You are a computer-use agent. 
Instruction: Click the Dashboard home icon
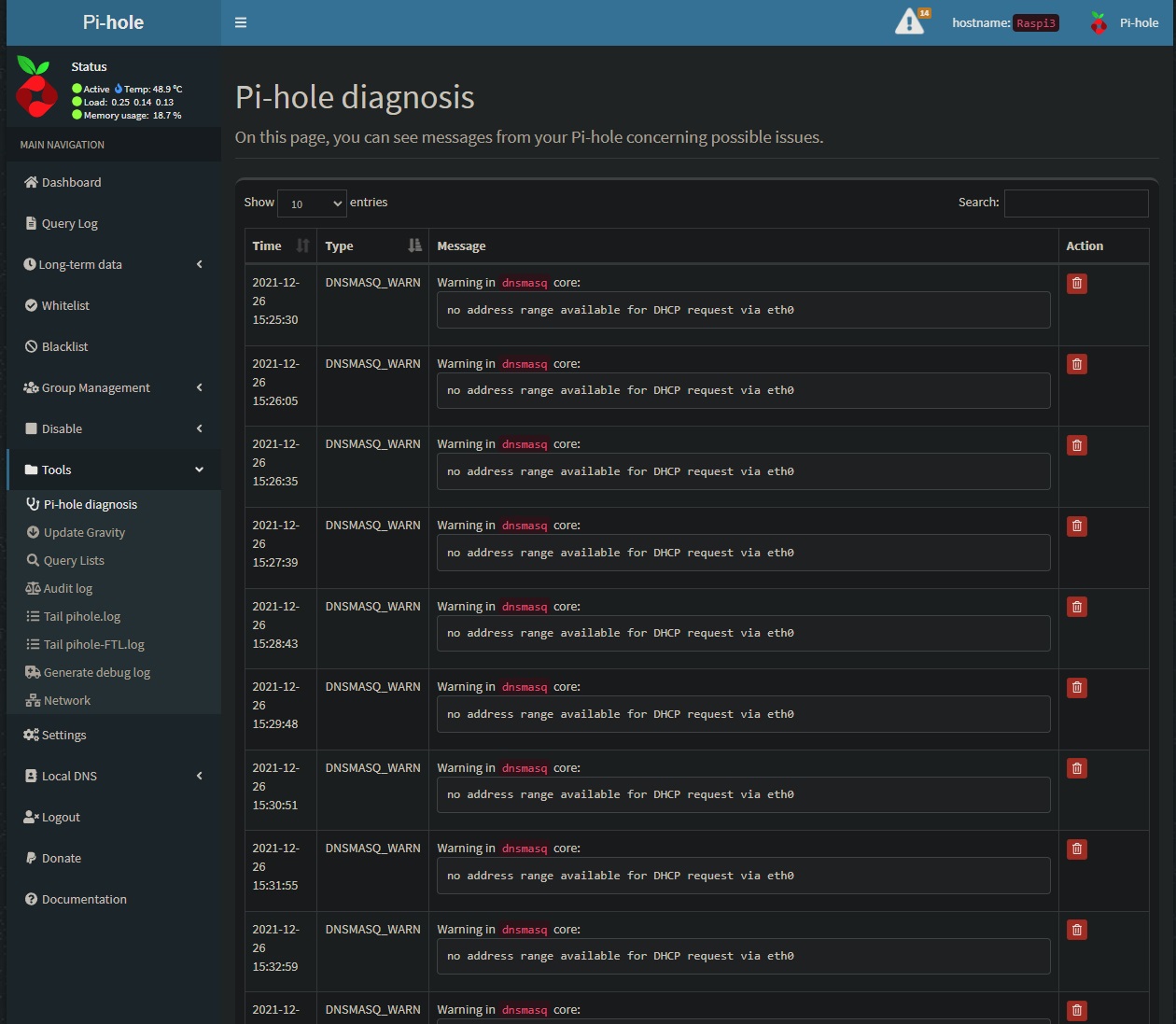pos(31,182)
